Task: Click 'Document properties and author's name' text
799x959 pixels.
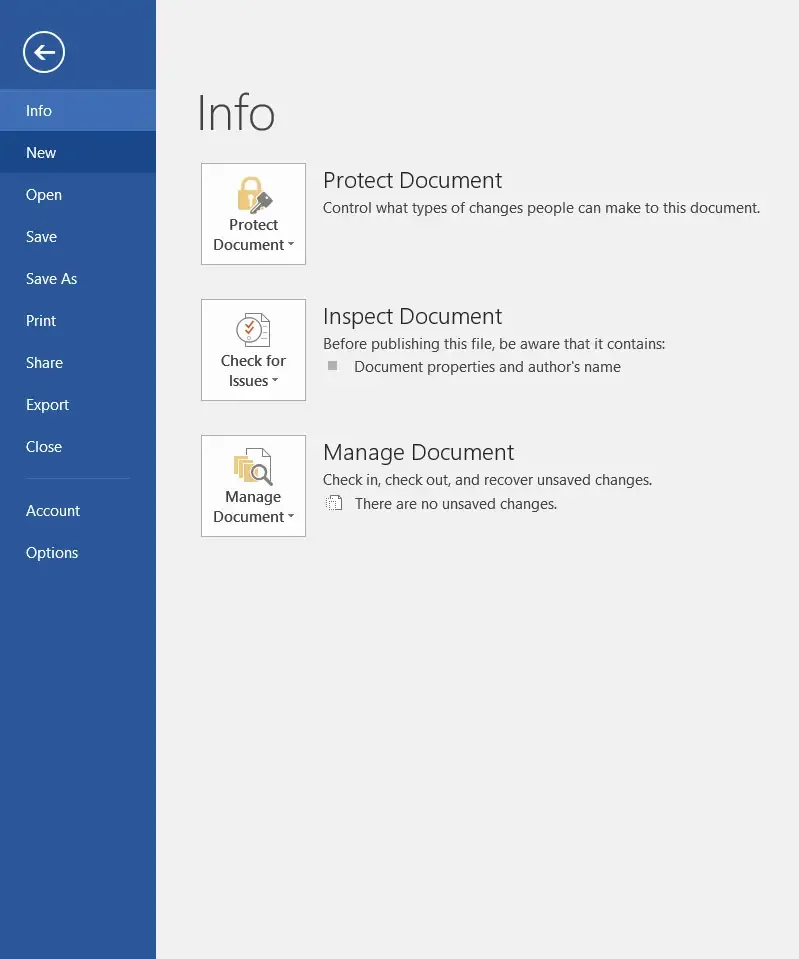Action: [x=487, y=367]
